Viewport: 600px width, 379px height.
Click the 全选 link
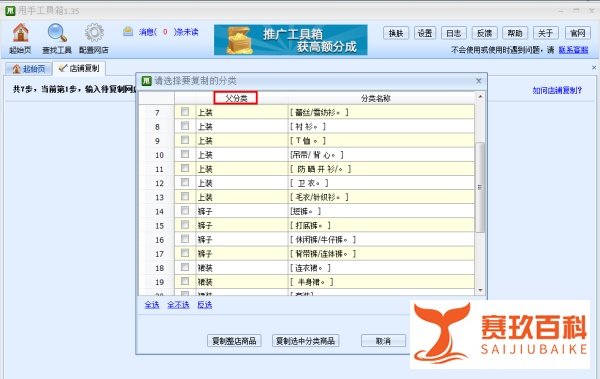click(152, 305)
